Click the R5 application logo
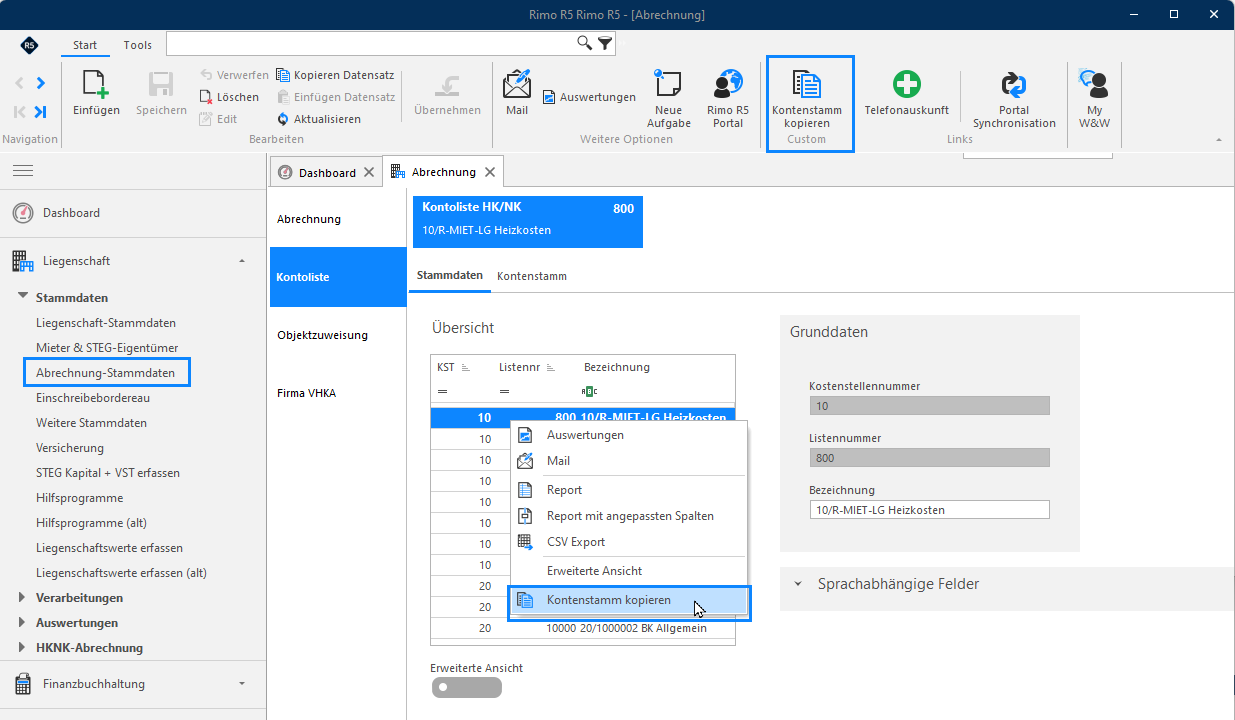 [29, 45]
